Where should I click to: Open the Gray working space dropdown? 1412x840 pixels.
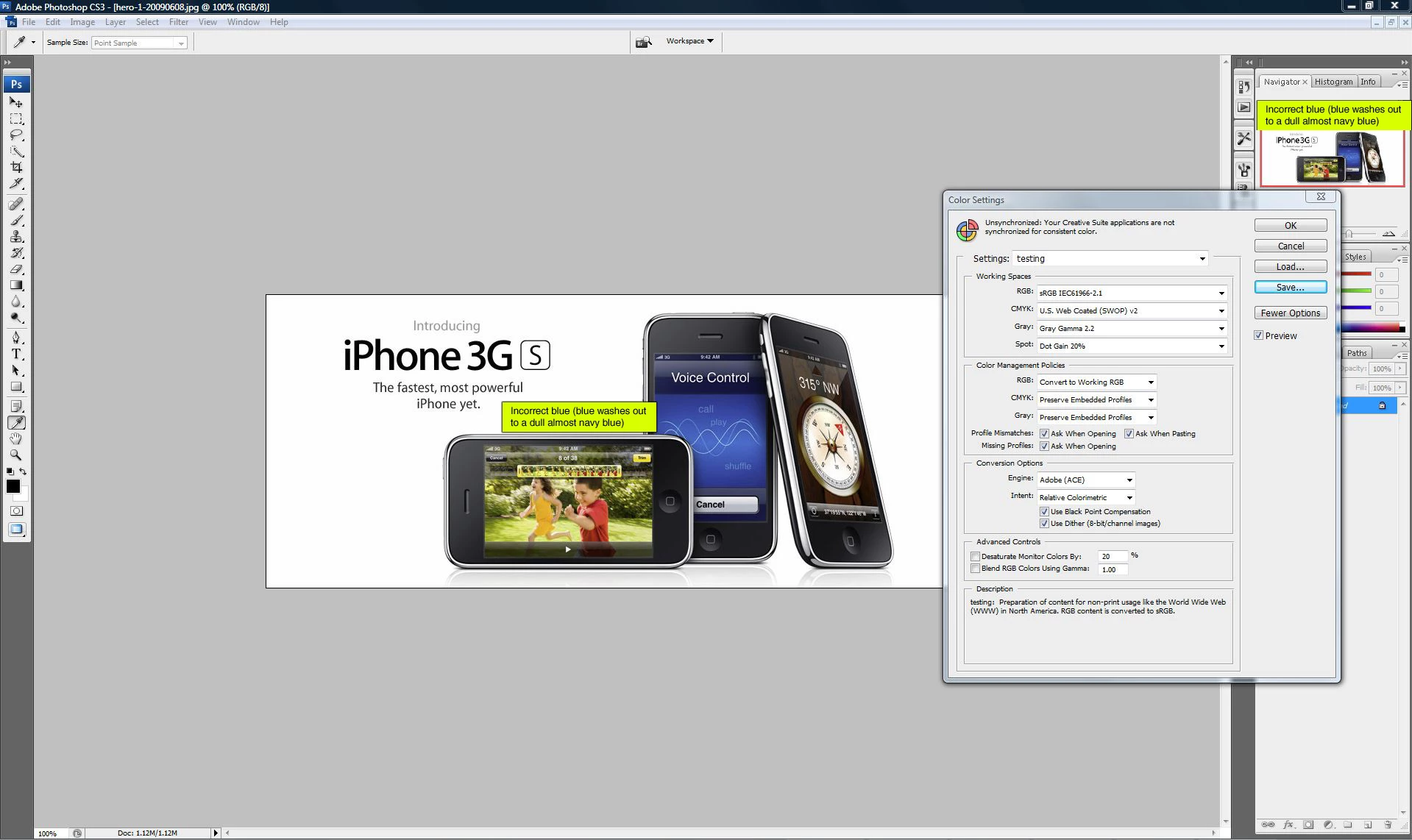[1132, 328]
